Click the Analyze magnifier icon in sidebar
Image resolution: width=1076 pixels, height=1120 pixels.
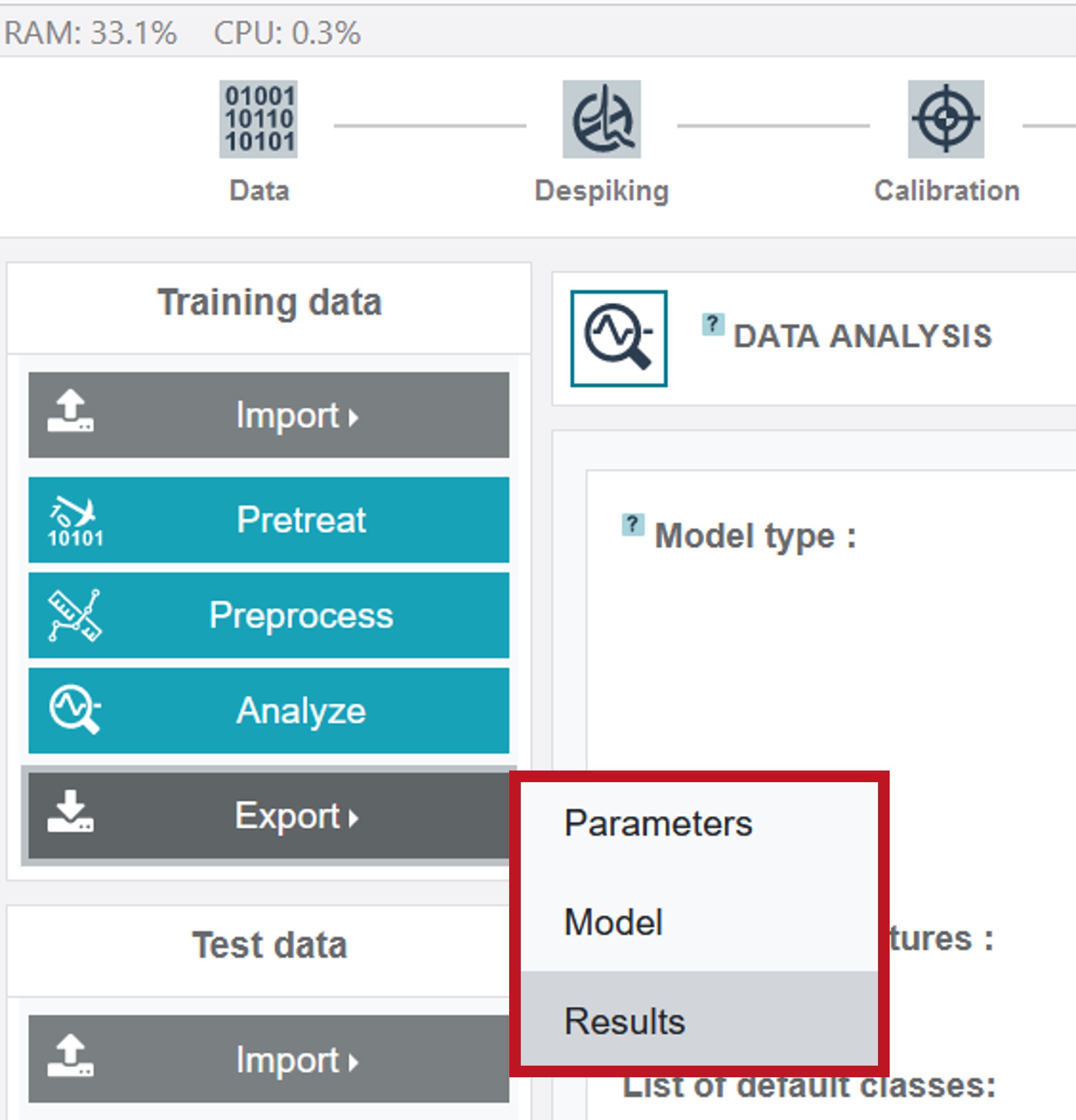pyautogui.click(x=75, y=709)
